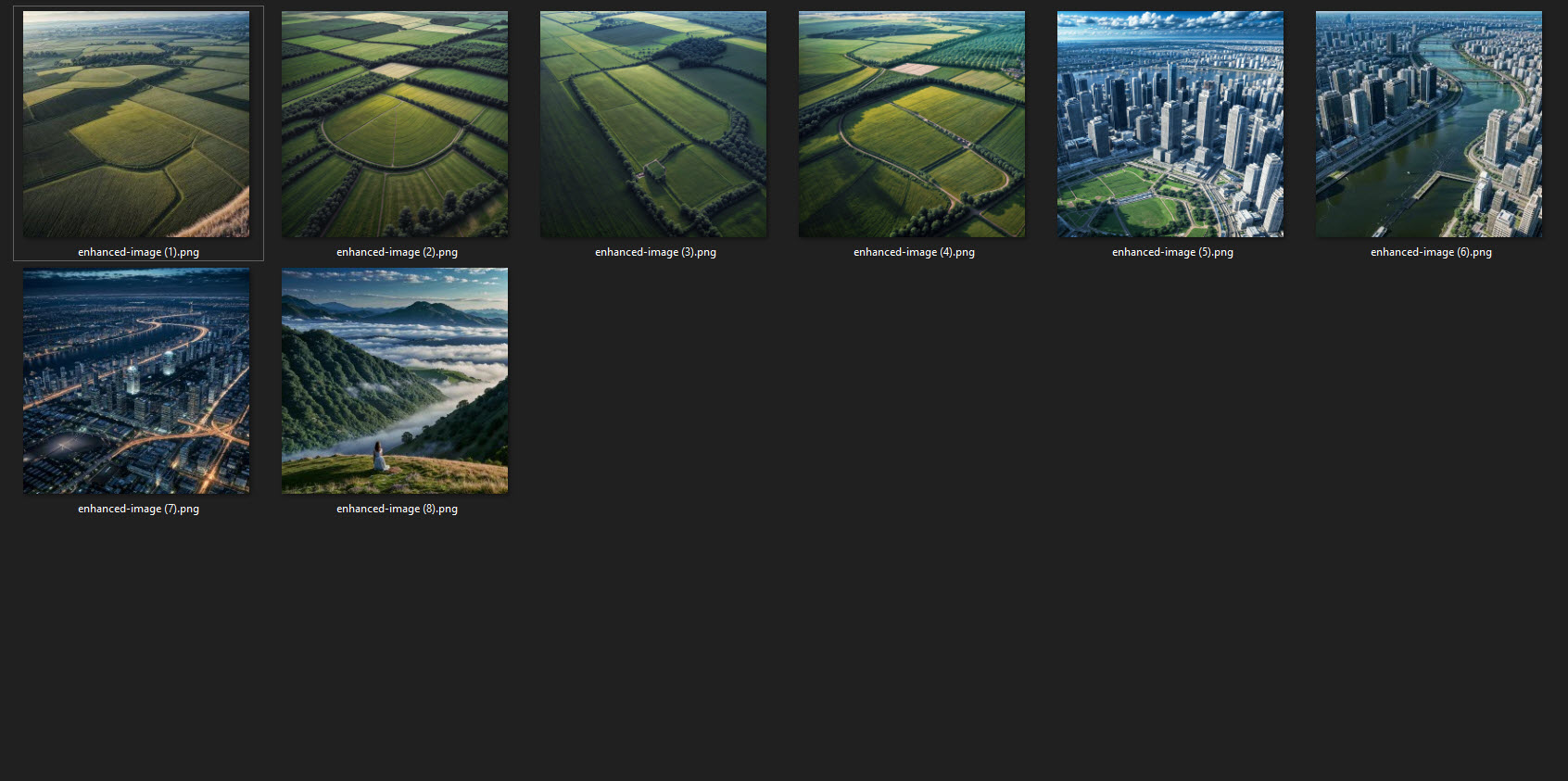1568x781 pixels.
Task: Click the filename text enhanced-image (2).png
Action: click(x=397, y=252)
